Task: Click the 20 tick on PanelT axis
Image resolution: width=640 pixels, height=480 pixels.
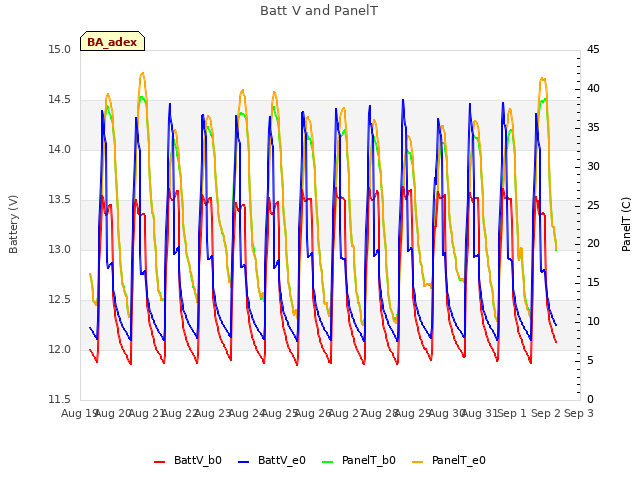Action: 593,244
